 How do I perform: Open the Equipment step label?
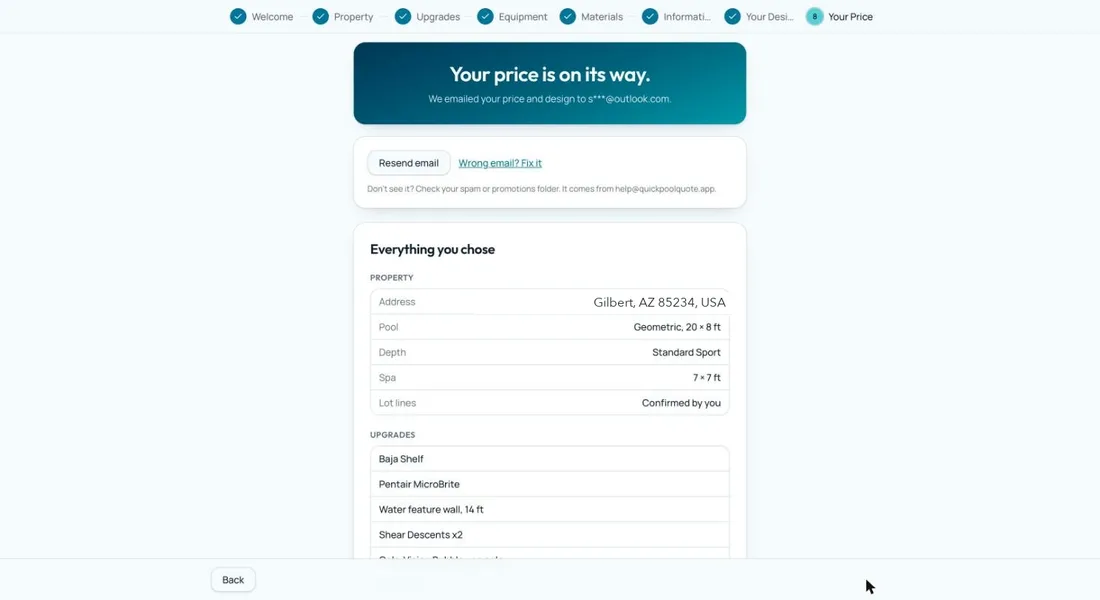[x=523, y=17]
